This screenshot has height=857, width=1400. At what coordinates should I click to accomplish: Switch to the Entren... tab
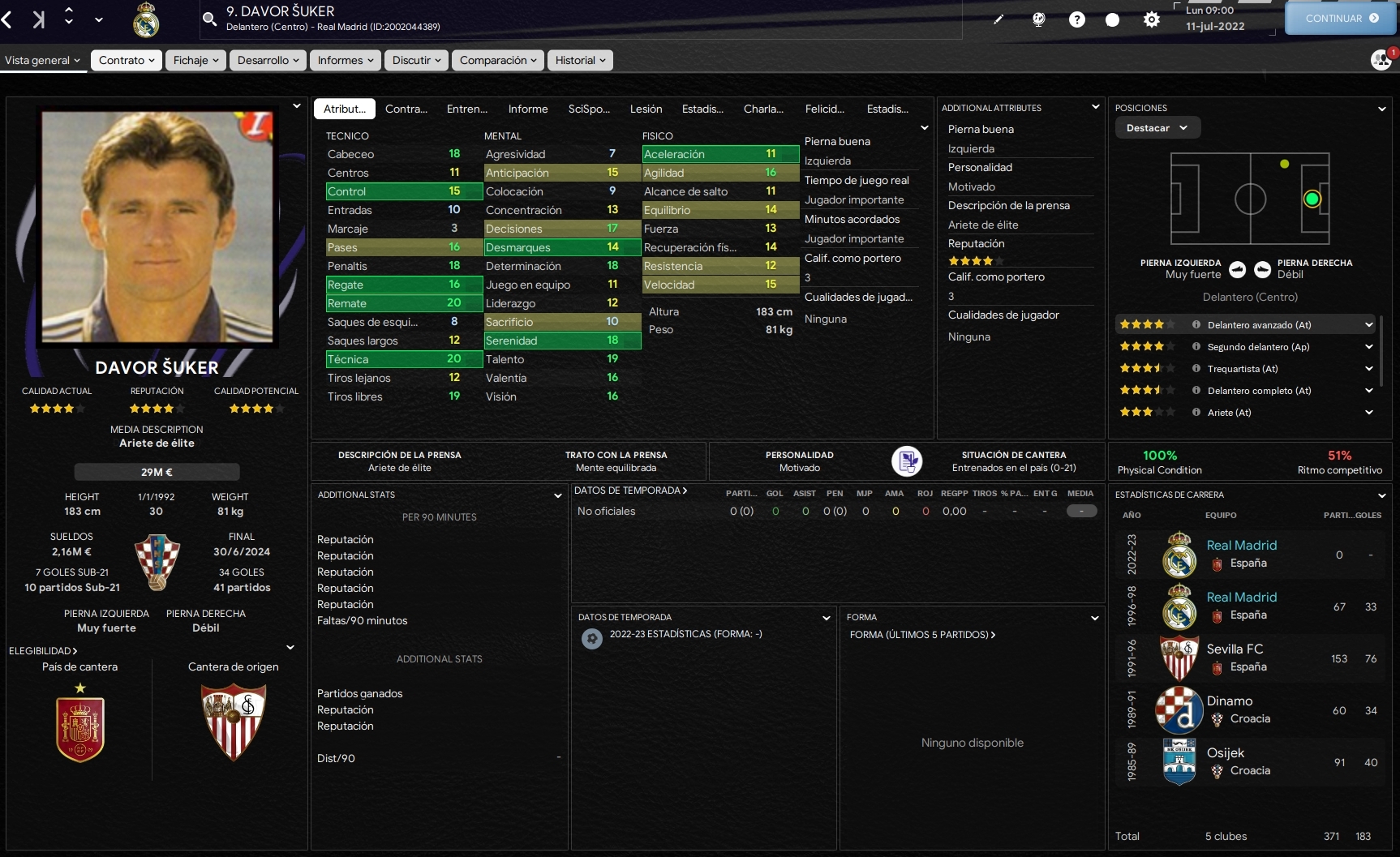[467, 109]
